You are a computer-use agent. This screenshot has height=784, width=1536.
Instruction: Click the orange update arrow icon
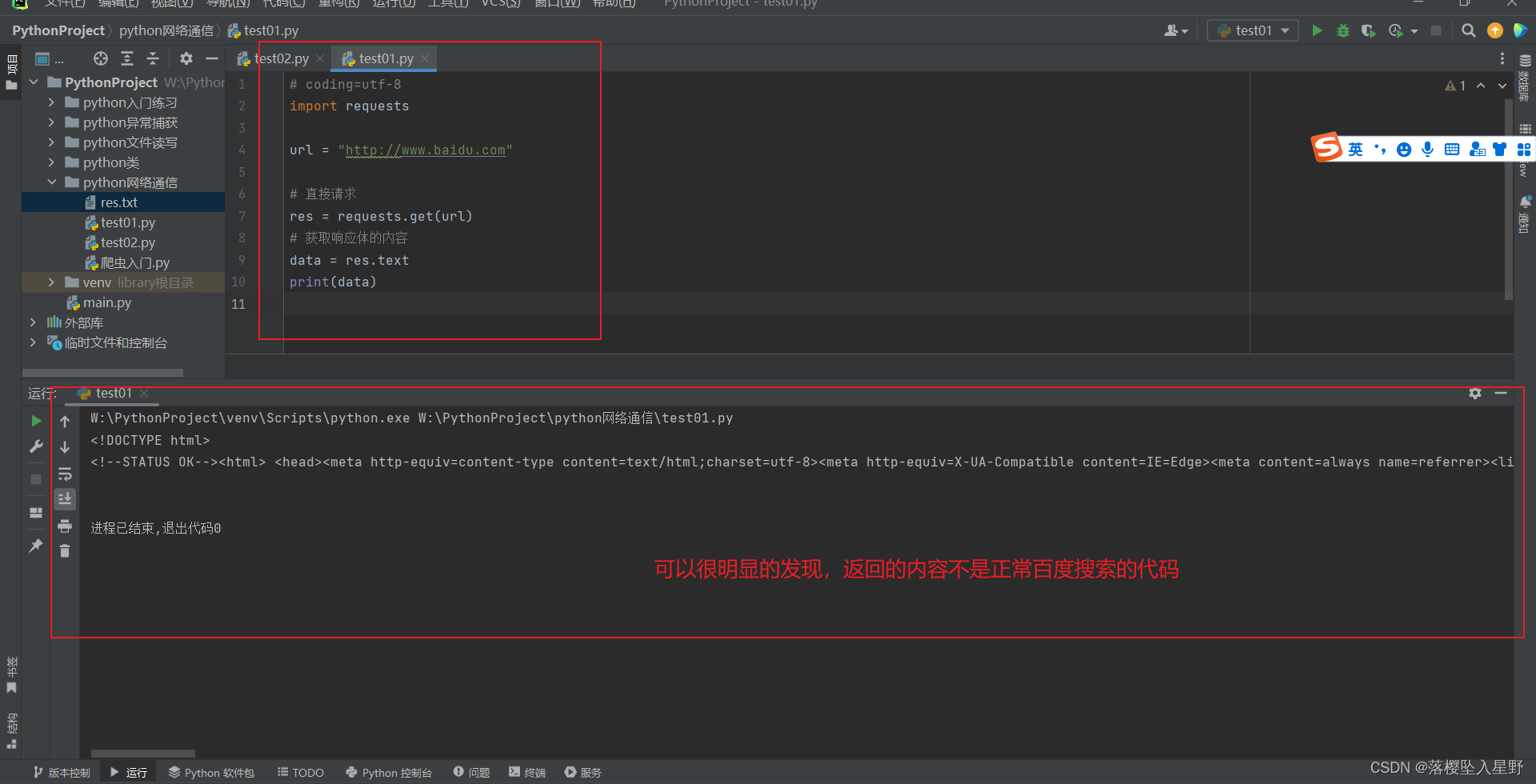pyautogui.click(x=1494, y=30)
